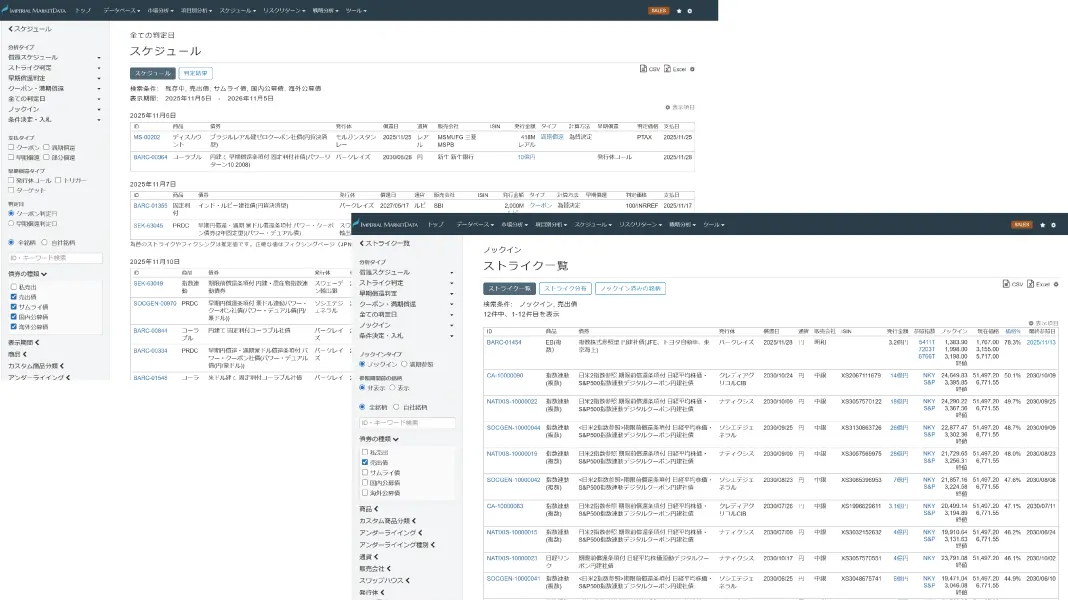Screen dimensions: 1068x600
Task: Check トリガー checkbox in Schedule sidebar
Action: click(58, 180)
